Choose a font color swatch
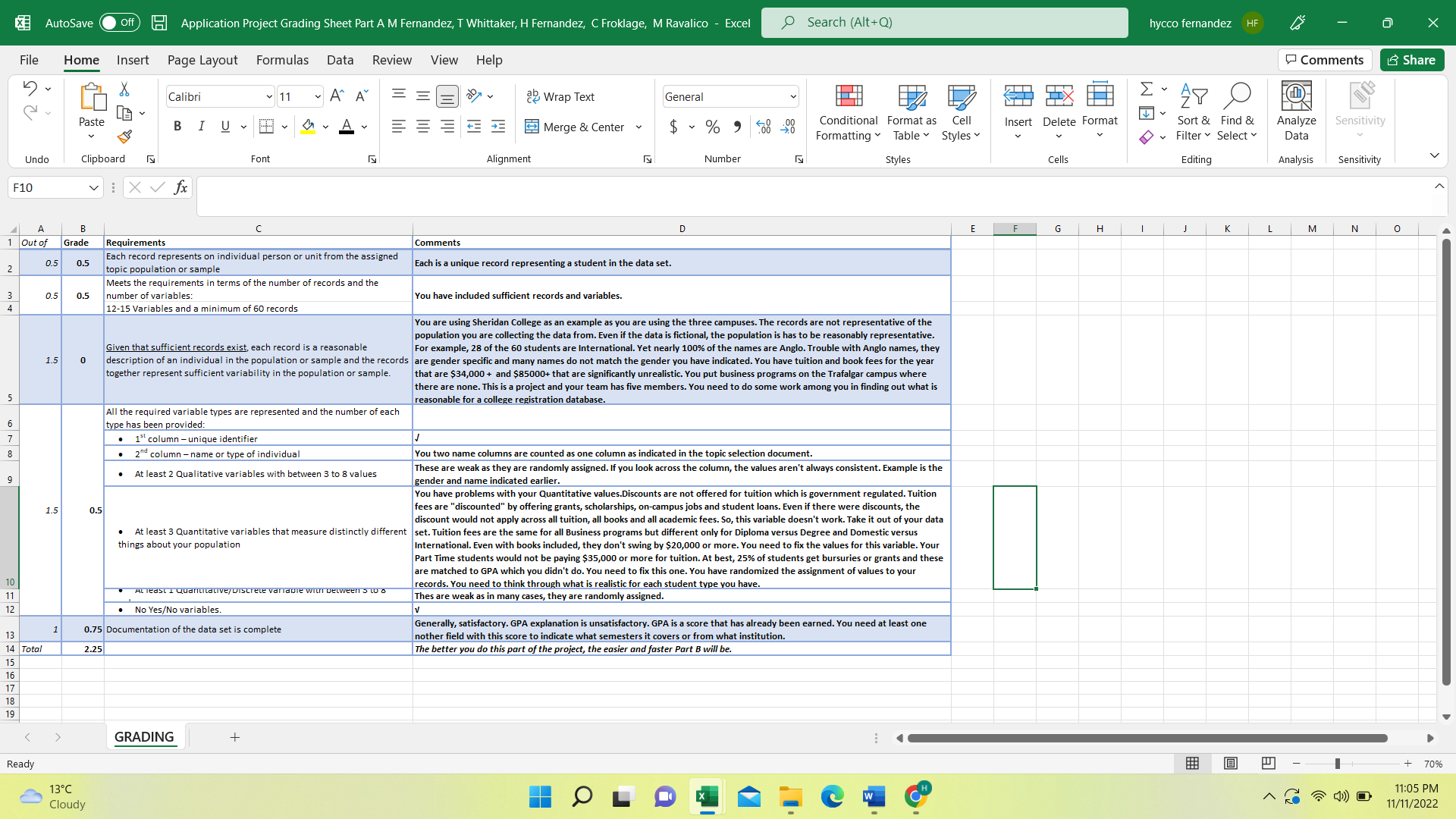1456x819 pixels. coord(346,126)
